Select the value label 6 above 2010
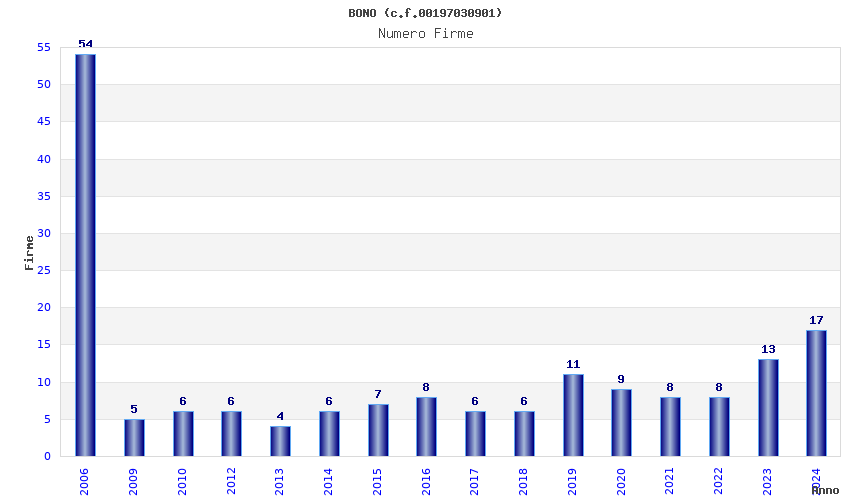Screen dimensions: 850x500 point(183,401)
